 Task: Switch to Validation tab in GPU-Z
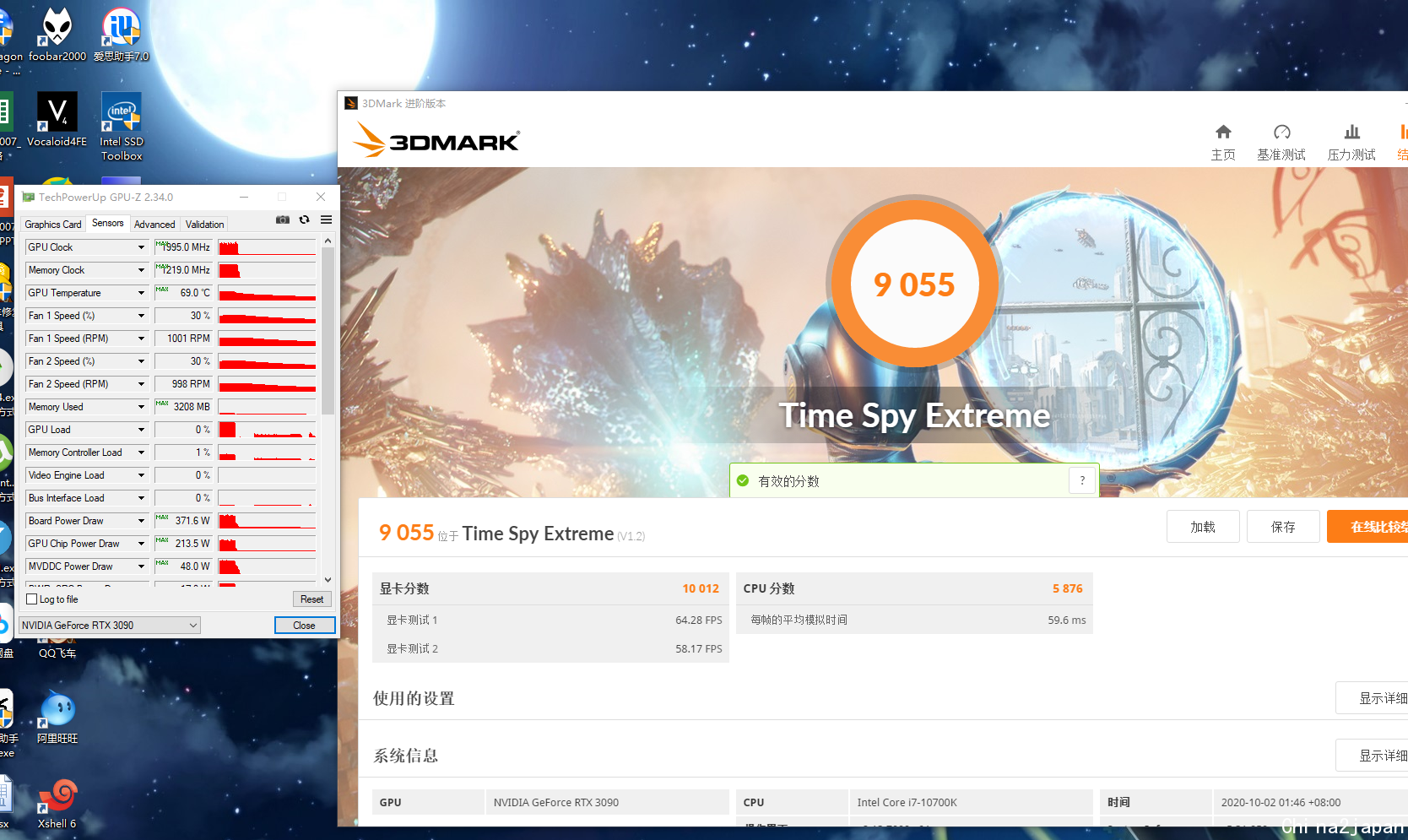(205, 225)
